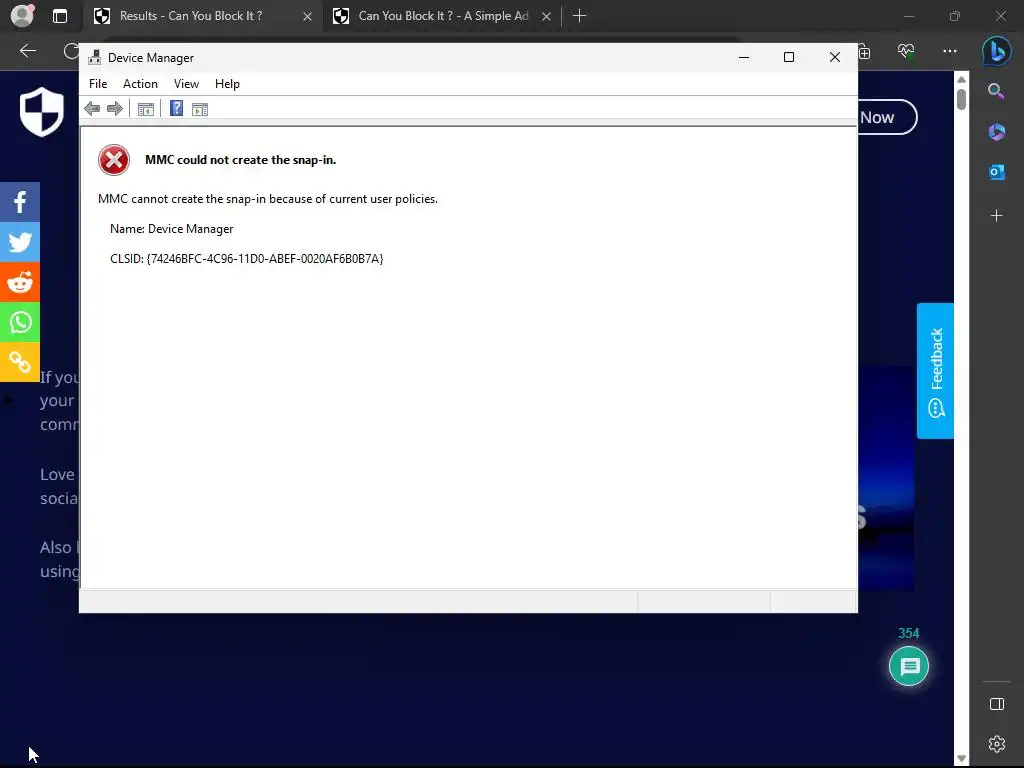The image size is (1024, 768).
Task: Click the shield site logo
Action: (42, 112)
